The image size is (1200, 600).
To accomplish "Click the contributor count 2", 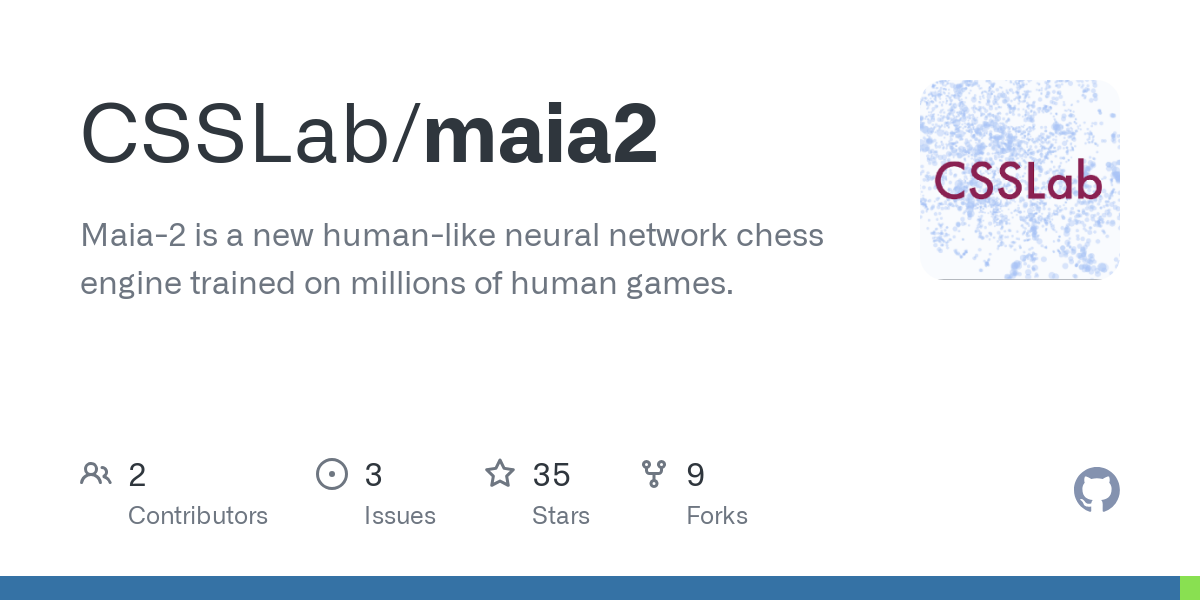I will [x=137, y=475].
